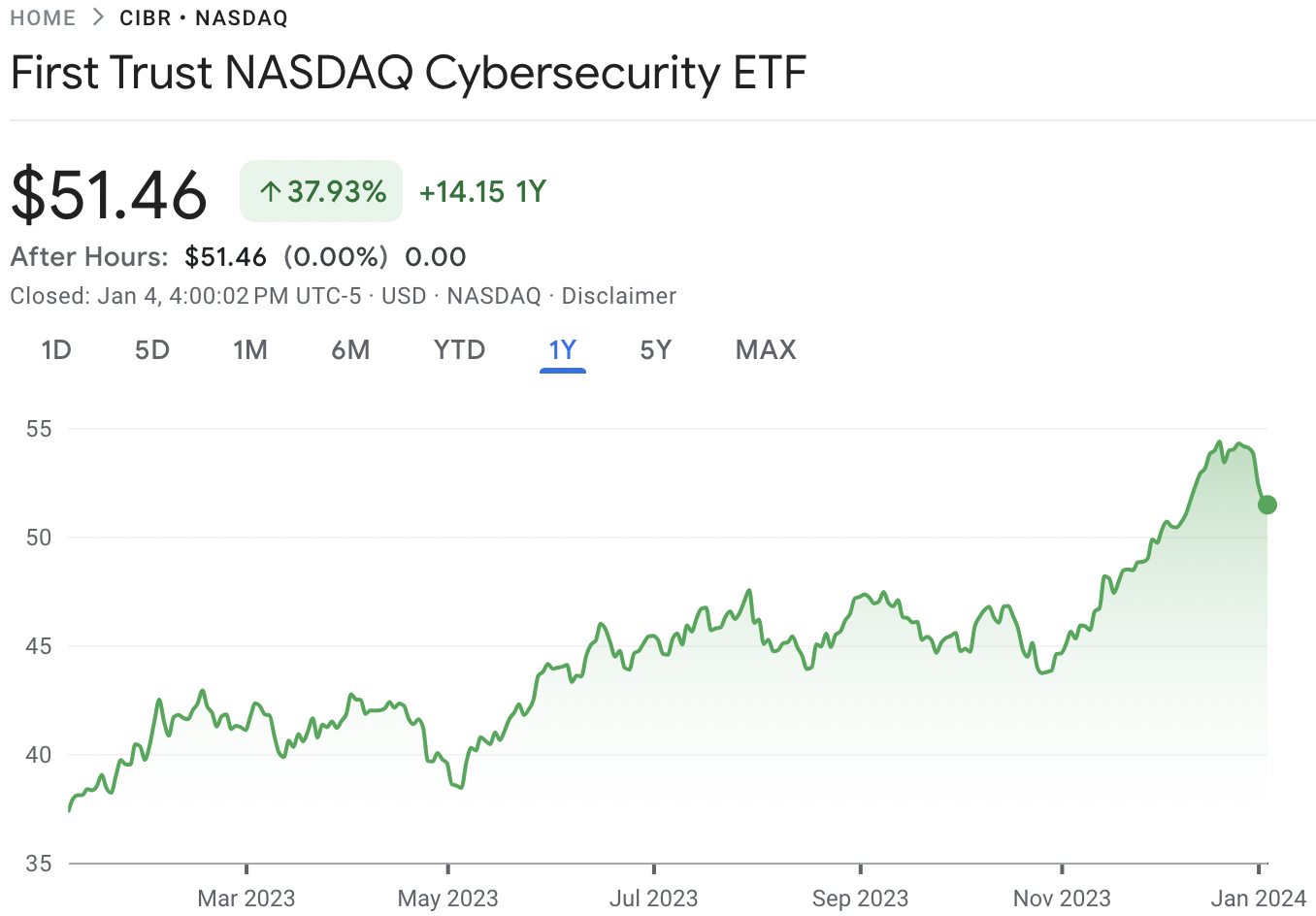Show the YTD price chart
Viewport: 1316px width, 916px height.
pyautogui.click(x=459, y=350)
